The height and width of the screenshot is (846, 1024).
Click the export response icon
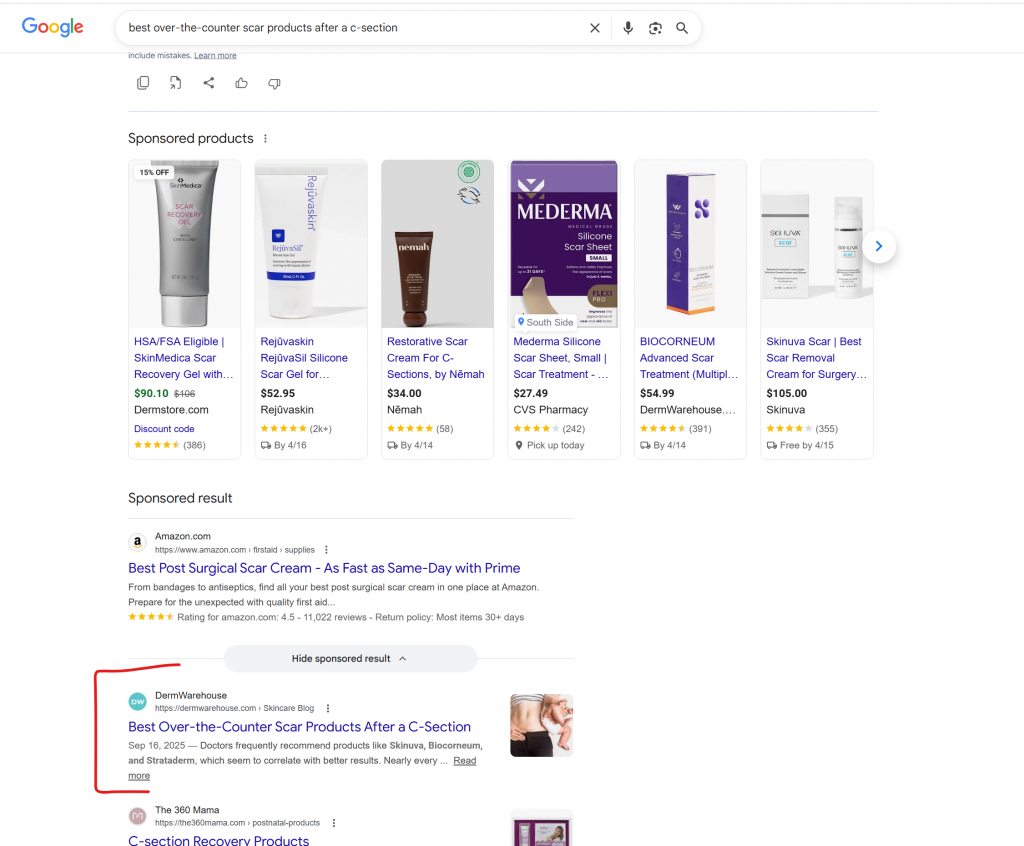click(175, 83)
